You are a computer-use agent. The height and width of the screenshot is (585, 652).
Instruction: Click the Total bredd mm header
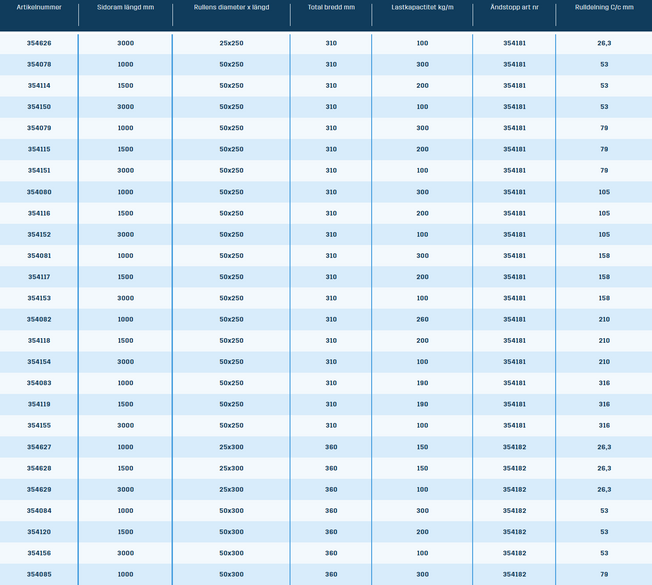point(331,7)
